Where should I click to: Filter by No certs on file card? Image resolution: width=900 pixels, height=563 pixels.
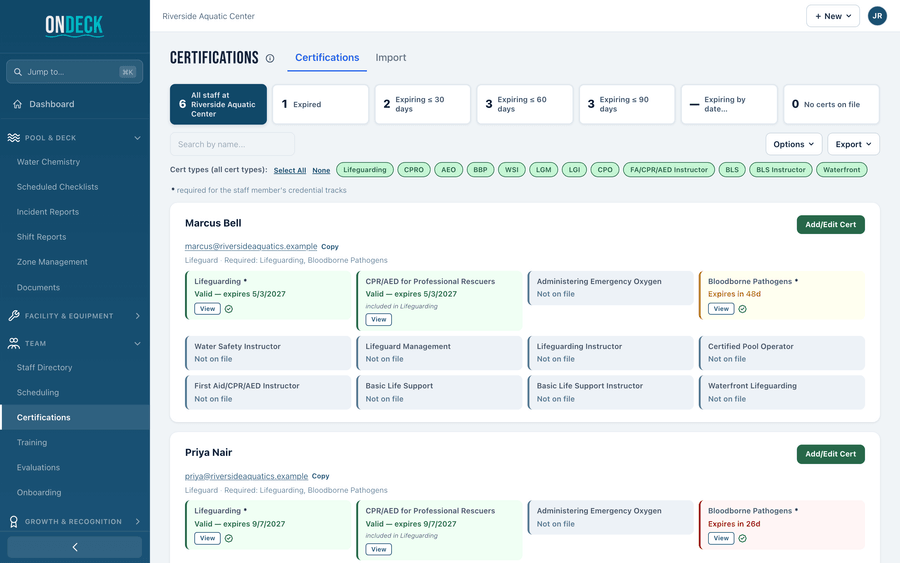[831, 104]
